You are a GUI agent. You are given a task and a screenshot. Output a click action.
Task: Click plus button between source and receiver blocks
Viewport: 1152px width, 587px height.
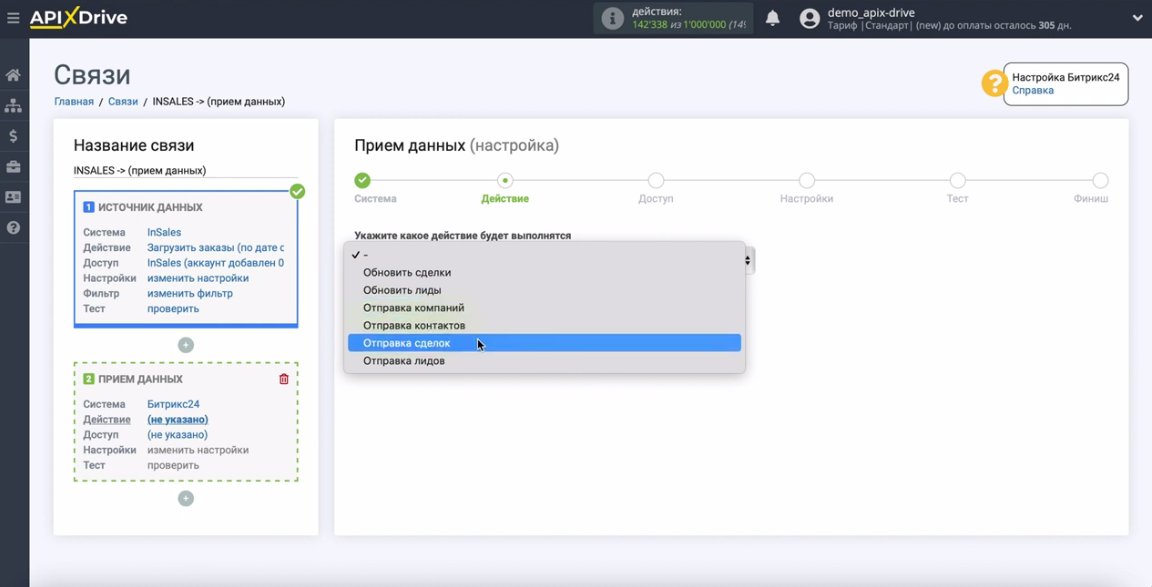[186, 345]
